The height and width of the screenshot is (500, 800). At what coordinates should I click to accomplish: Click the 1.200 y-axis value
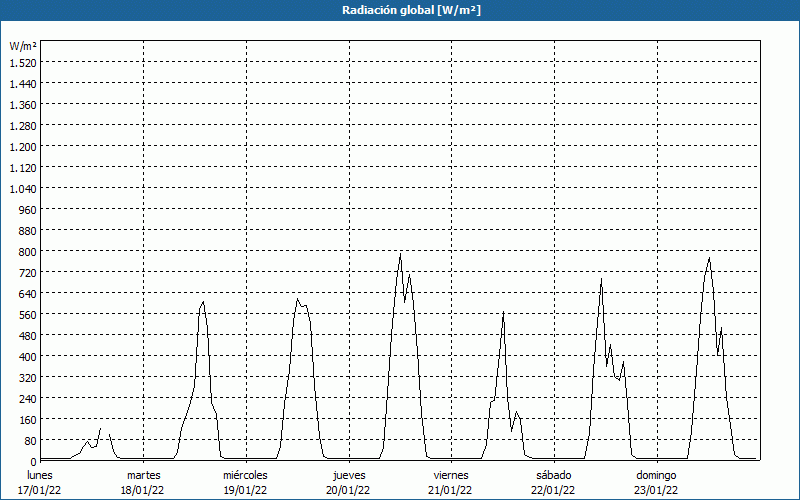pyautogui.click(x=23, y=146)
